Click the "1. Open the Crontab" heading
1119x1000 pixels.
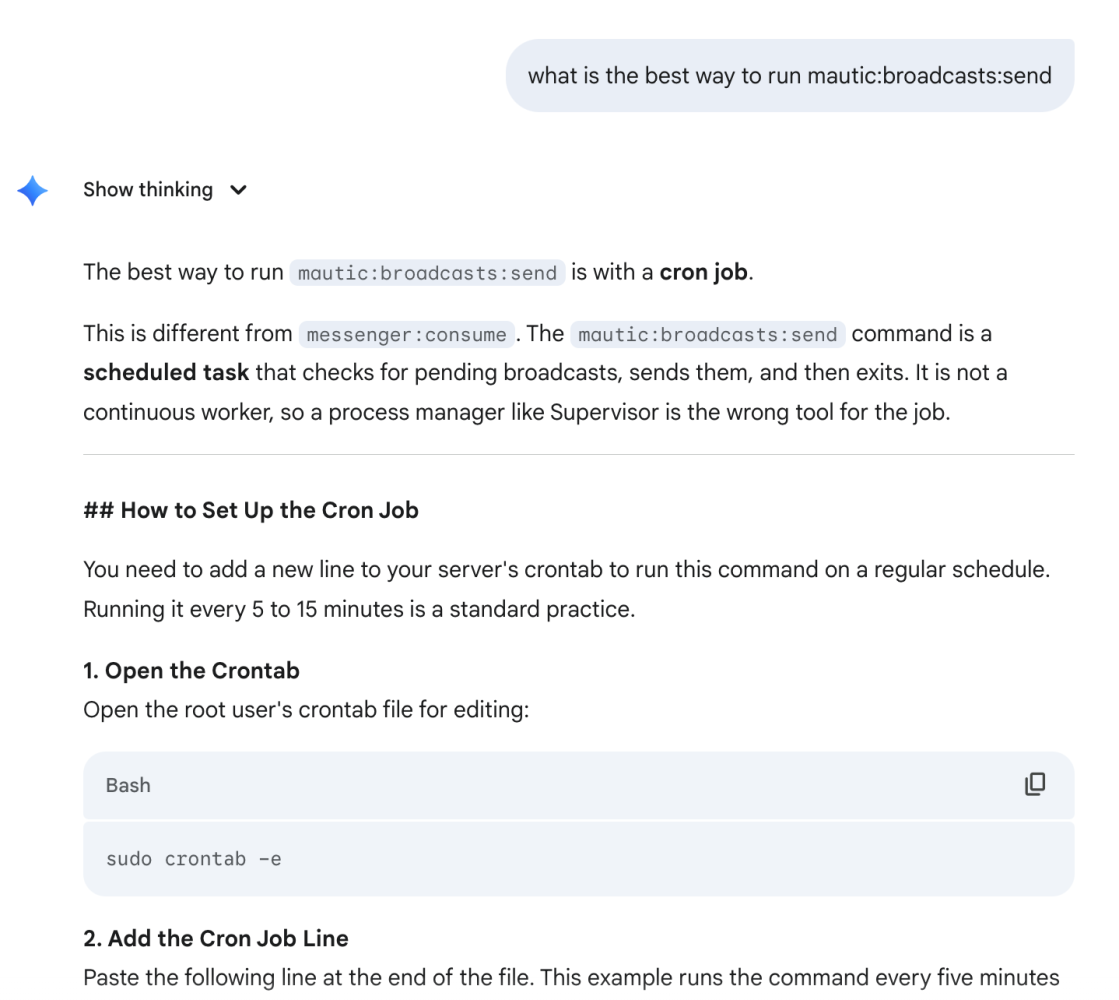[x=191, y=671]
